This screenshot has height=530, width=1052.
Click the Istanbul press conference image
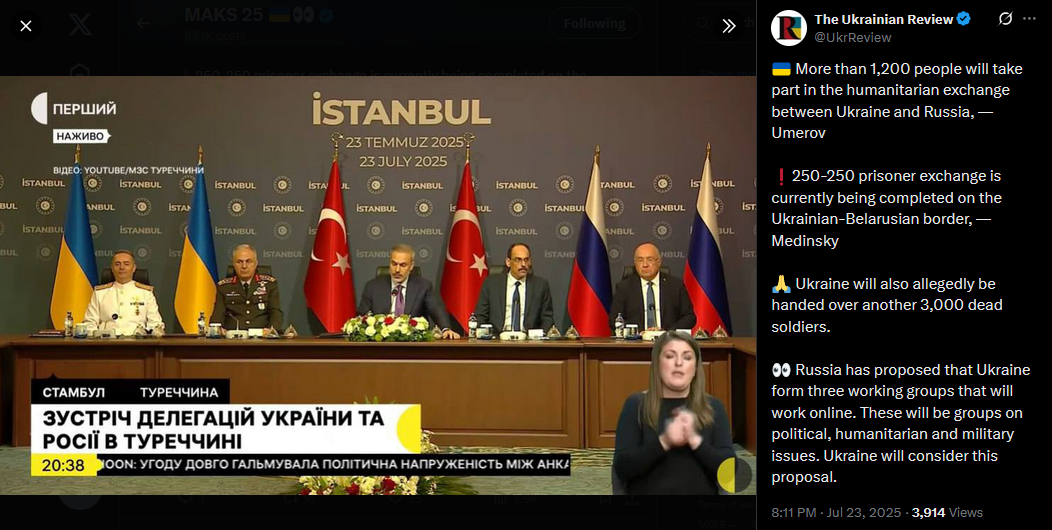378,285
